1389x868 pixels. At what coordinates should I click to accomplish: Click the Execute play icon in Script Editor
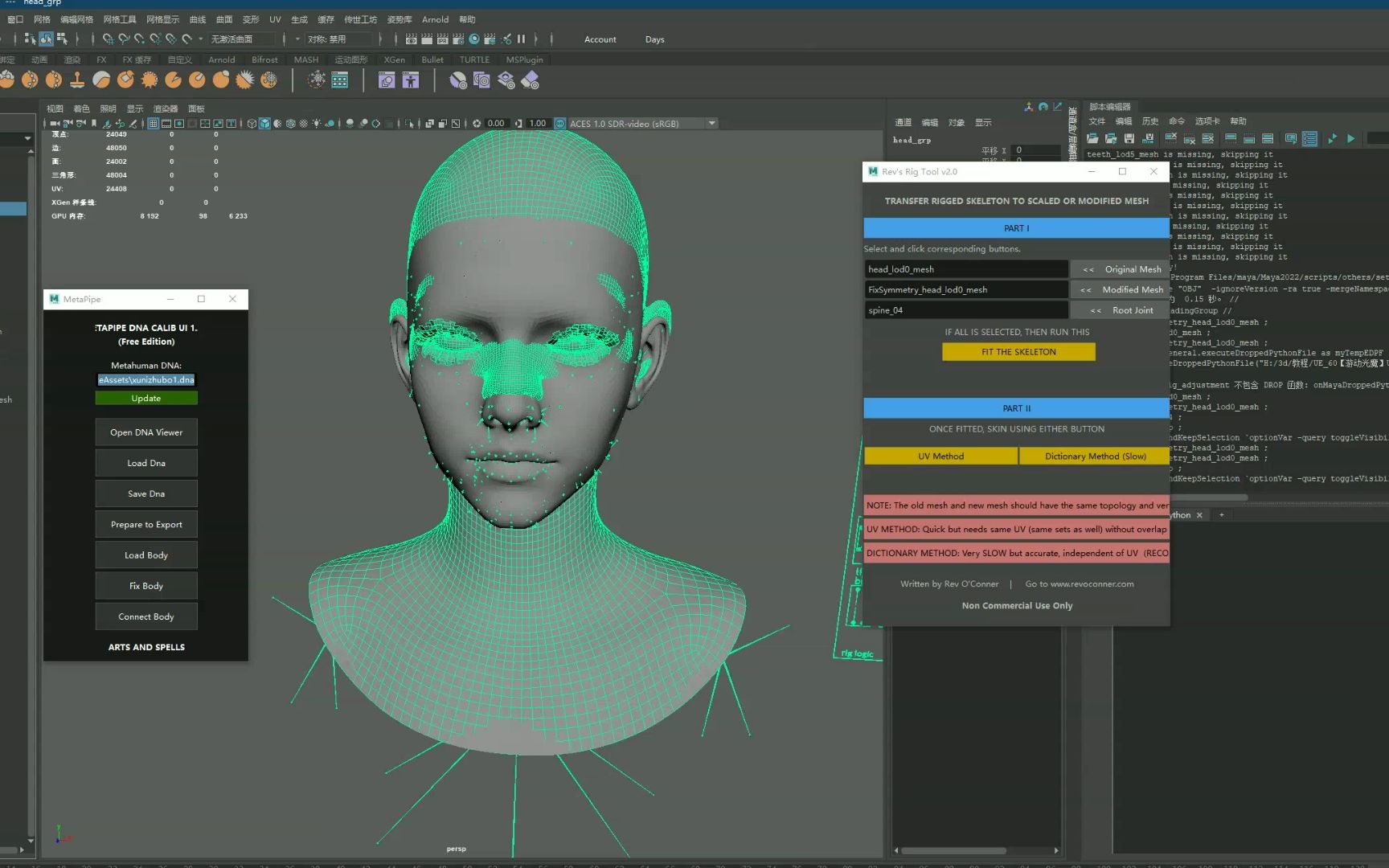(1351, 139)
